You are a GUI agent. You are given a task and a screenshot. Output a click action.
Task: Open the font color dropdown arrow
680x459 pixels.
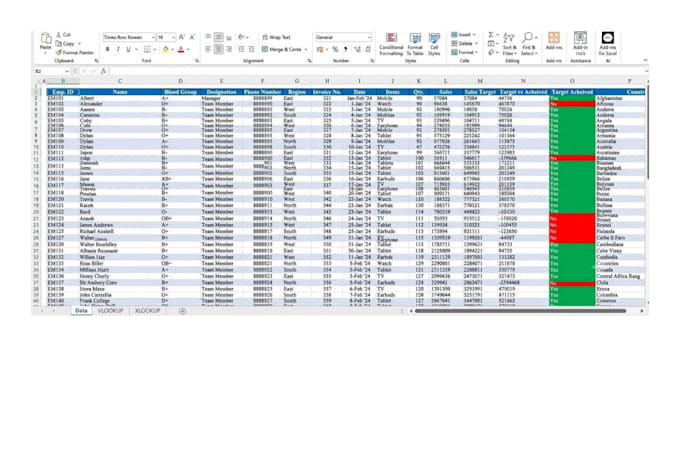pos(188,49)
